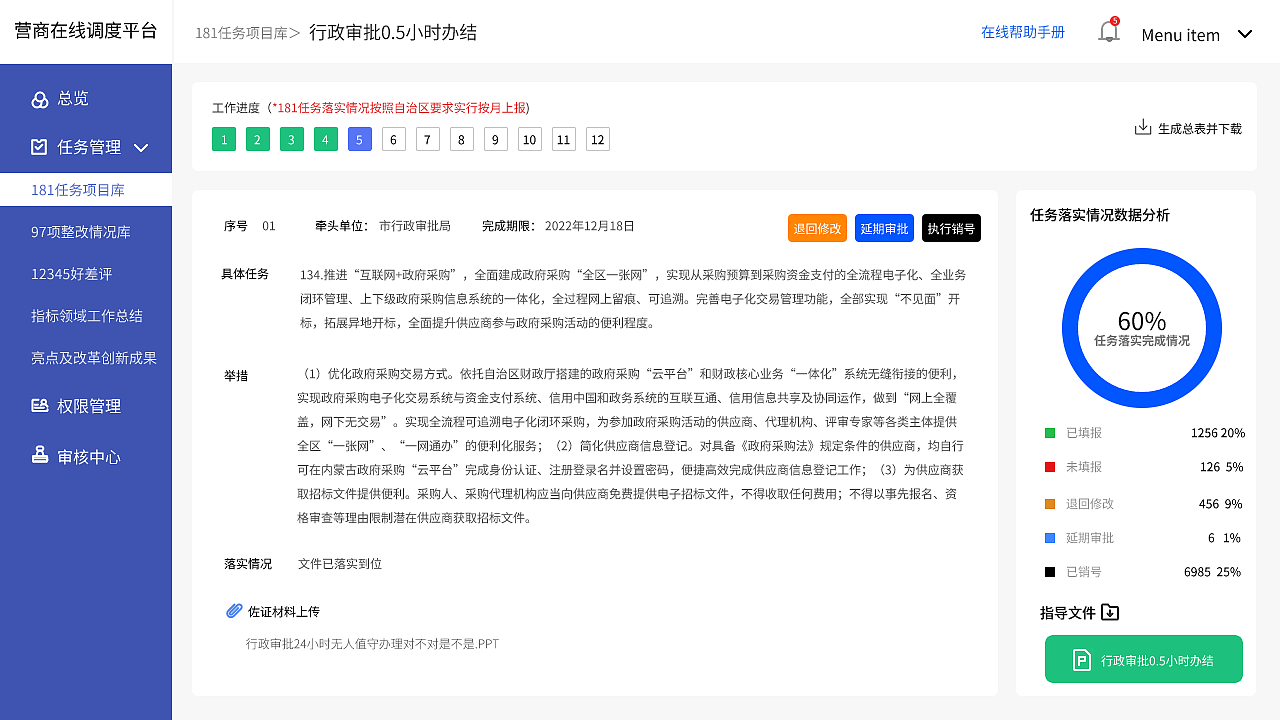Select month 2 in work progress
Image resolution: width=1280 pixels, height=720 pixels.
[258, 139]
